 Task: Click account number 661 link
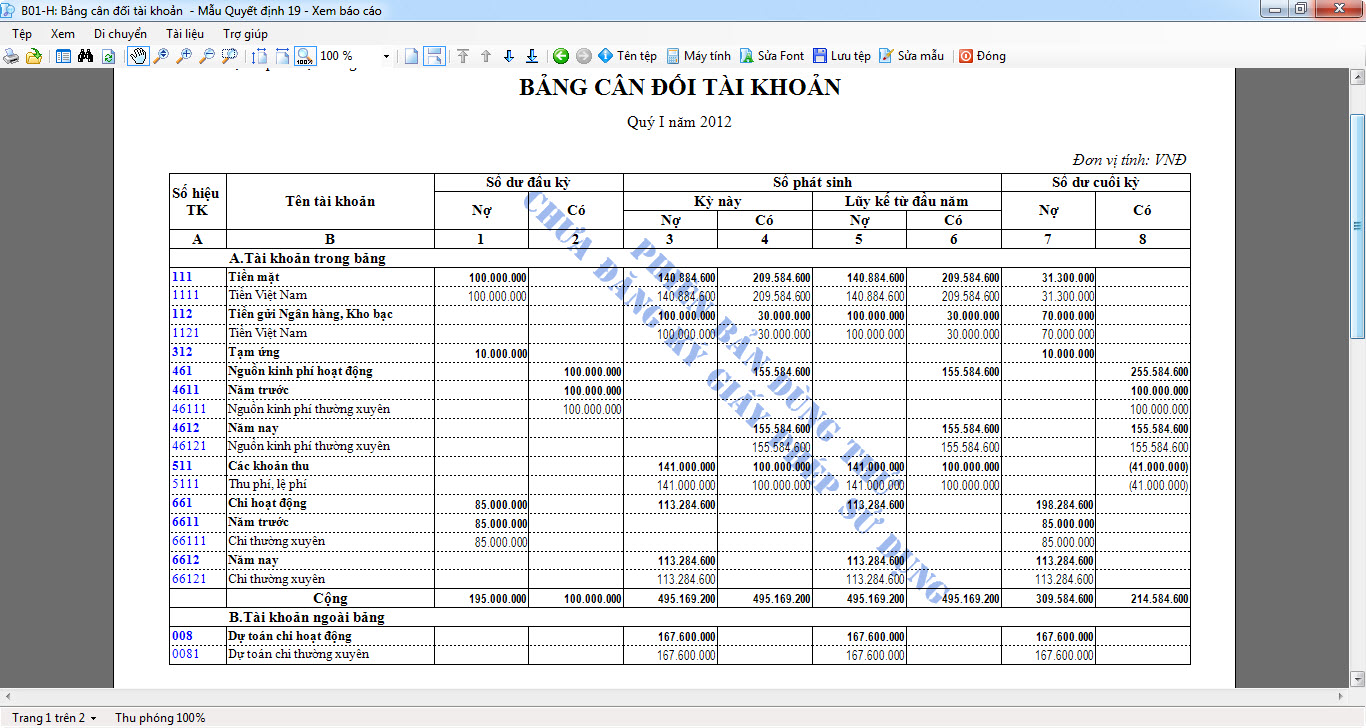182,503
